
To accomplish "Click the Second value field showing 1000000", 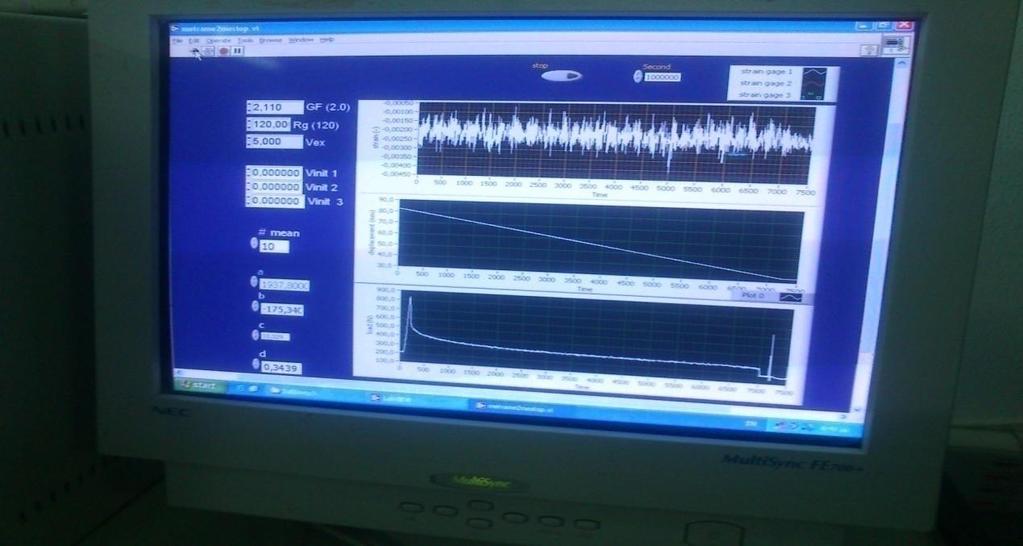I will pyautogui.click(x=663, y=77).
